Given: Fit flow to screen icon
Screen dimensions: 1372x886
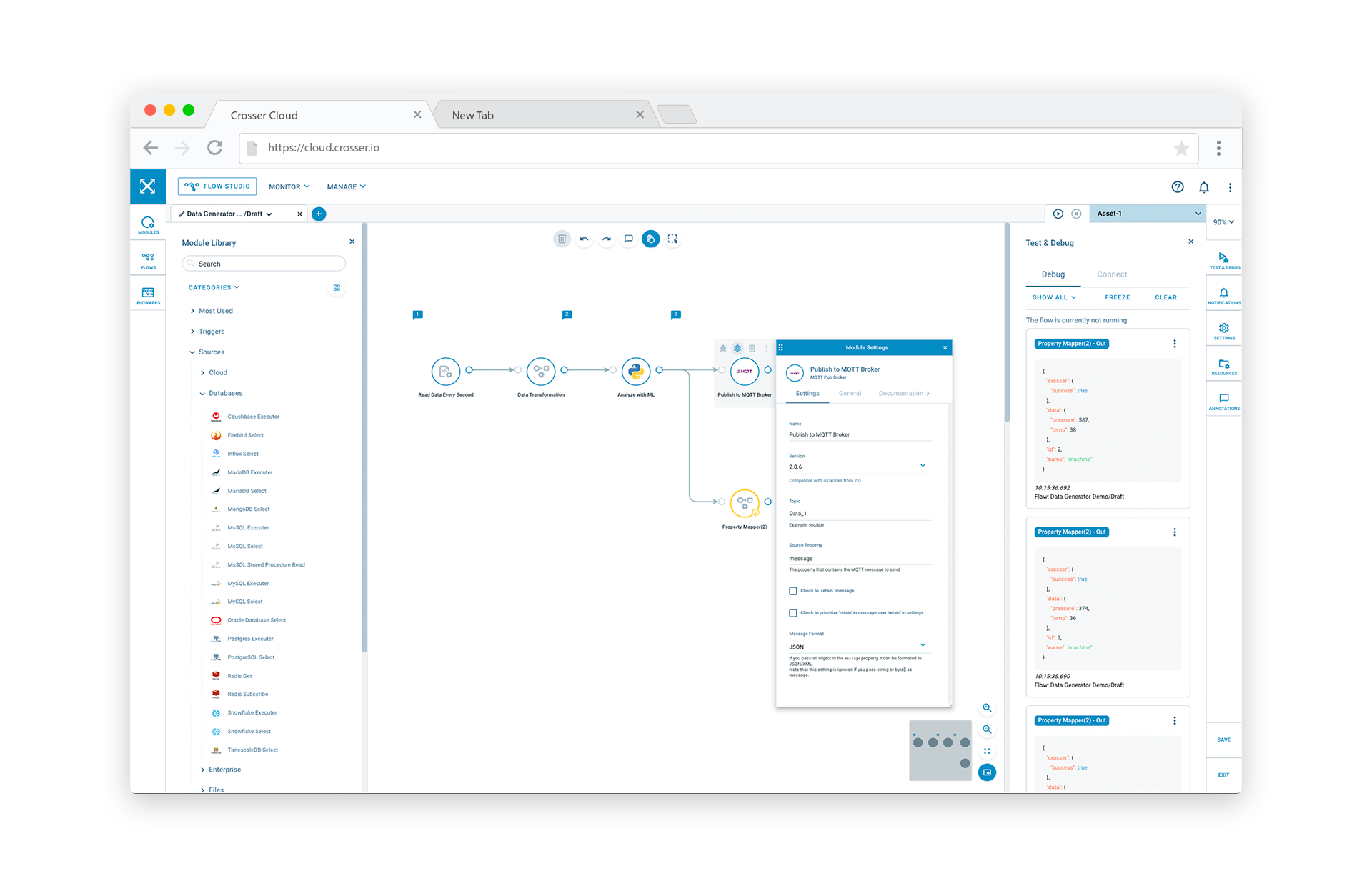Looking at the screenshot, I should [987, 751].
